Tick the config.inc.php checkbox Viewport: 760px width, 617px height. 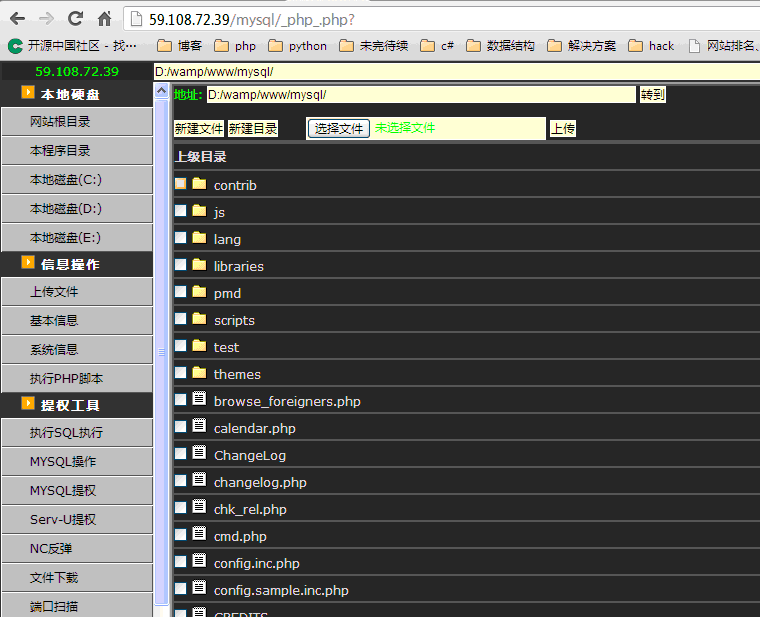click(x=181, y=561)
